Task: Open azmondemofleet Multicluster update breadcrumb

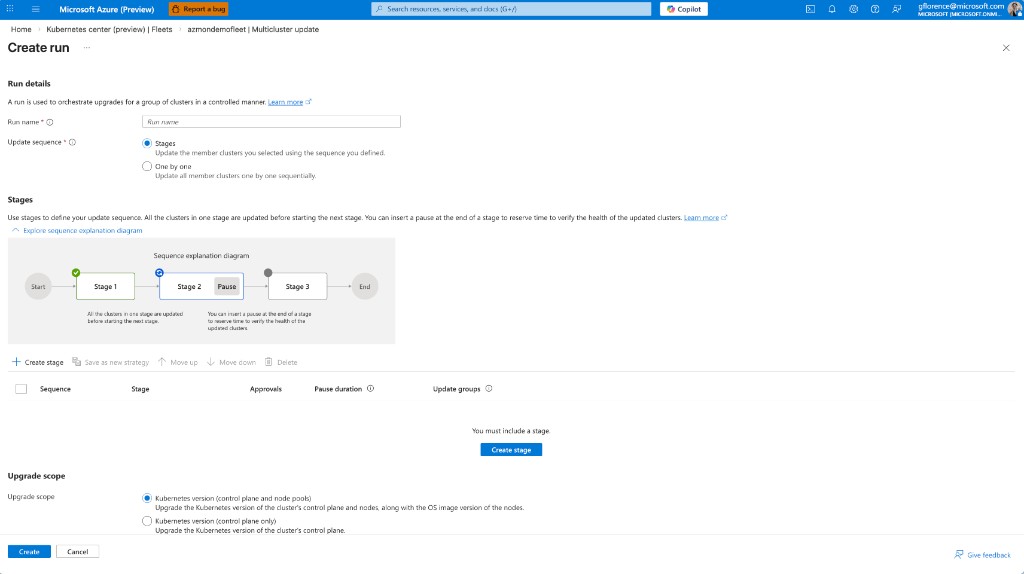Action: (253, 29)
